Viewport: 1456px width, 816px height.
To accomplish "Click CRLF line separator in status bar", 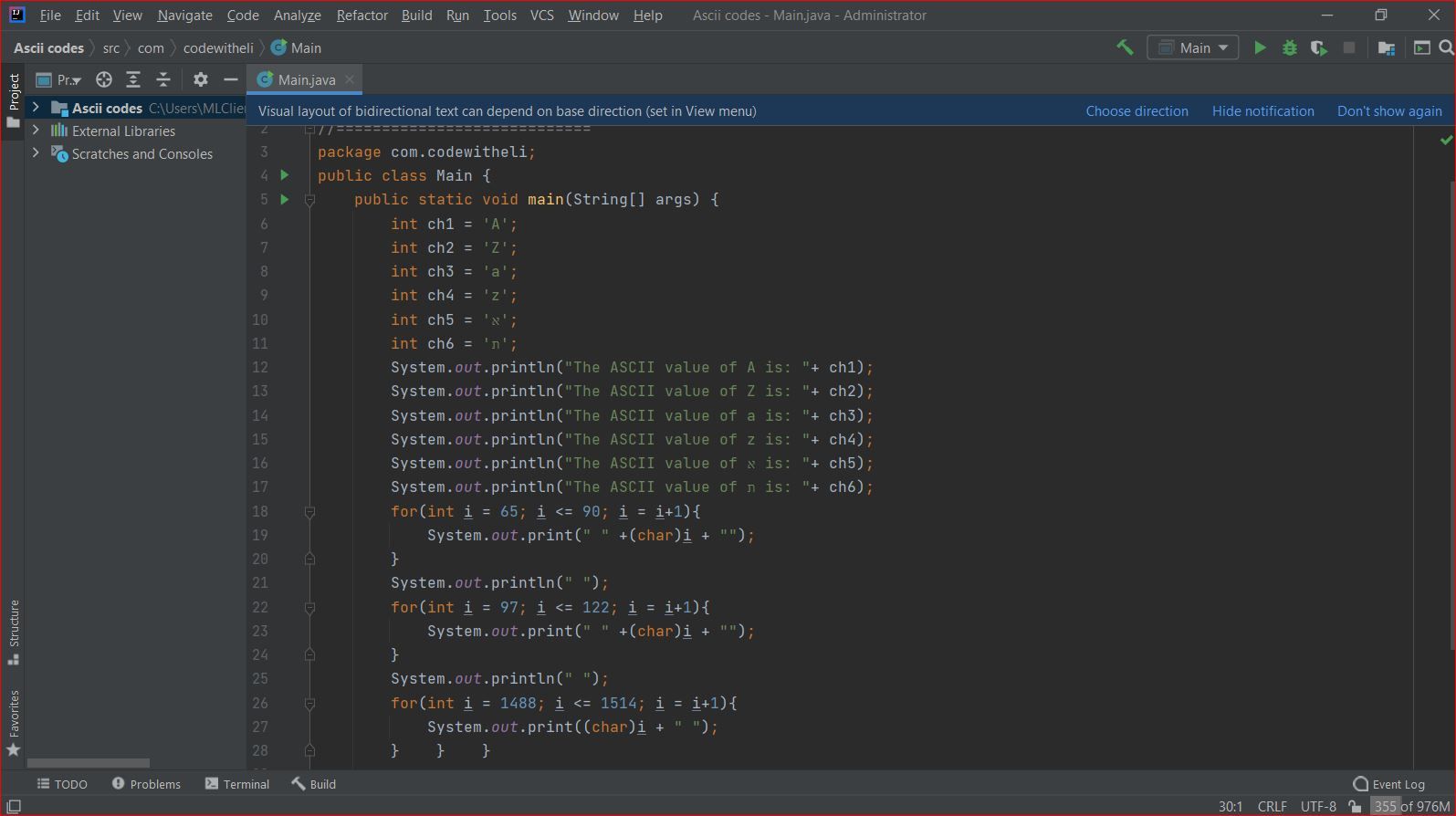I will (x=1272, y=806).
